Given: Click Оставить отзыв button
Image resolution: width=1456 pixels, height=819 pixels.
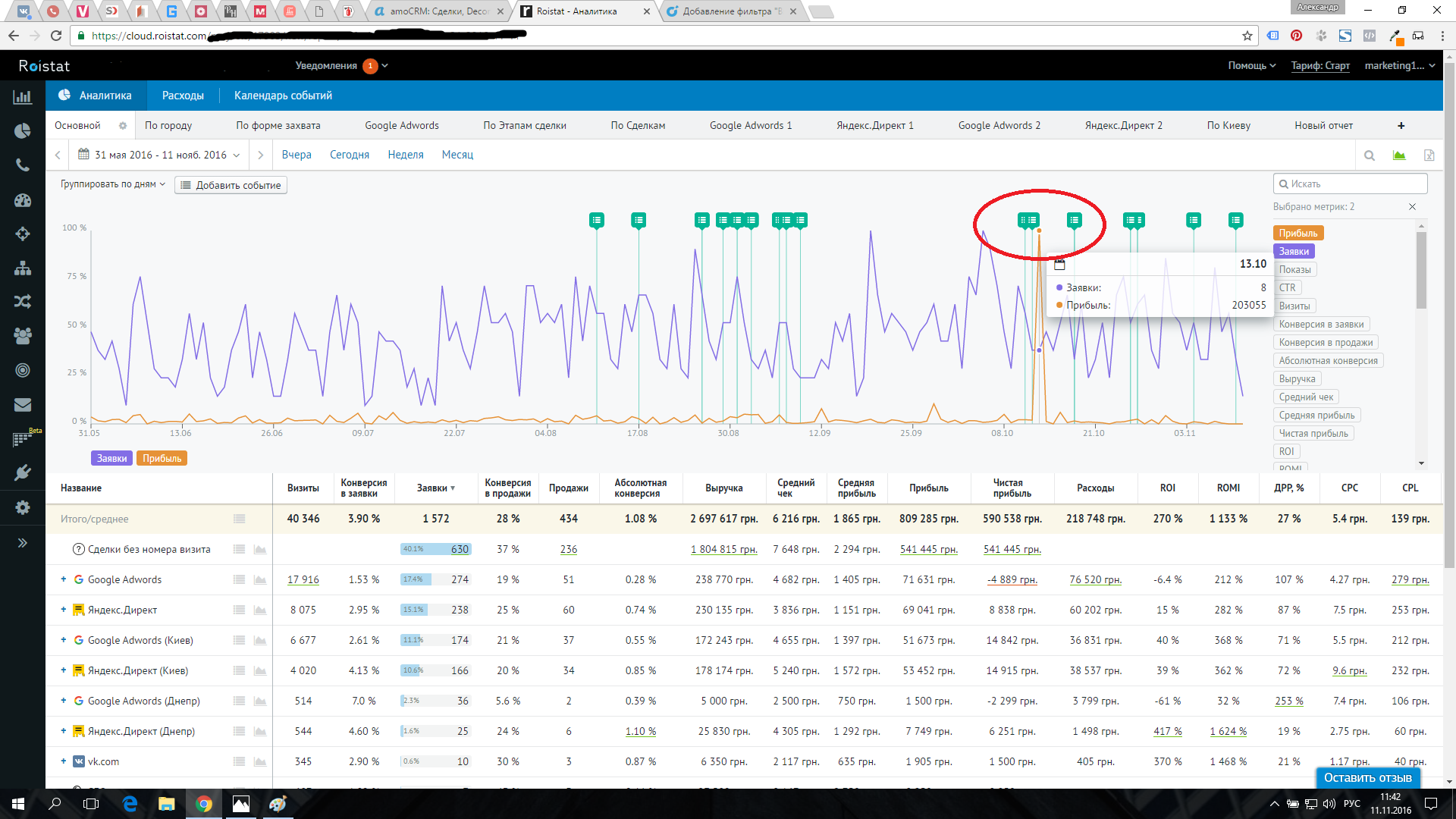Looking at the screenshot, I should pyautogui.click(x=1367, y=778).
